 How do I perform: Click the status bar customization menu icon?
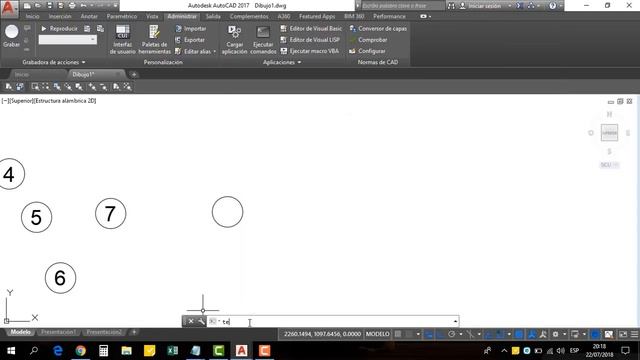(x=634, y=334)
